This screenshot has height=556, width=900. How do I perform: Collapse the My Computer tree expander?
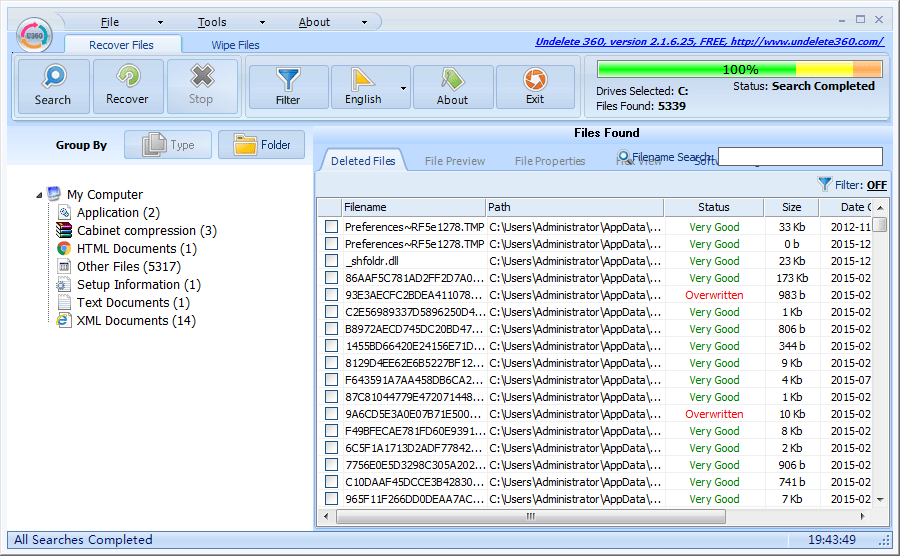tap(39, 195)
